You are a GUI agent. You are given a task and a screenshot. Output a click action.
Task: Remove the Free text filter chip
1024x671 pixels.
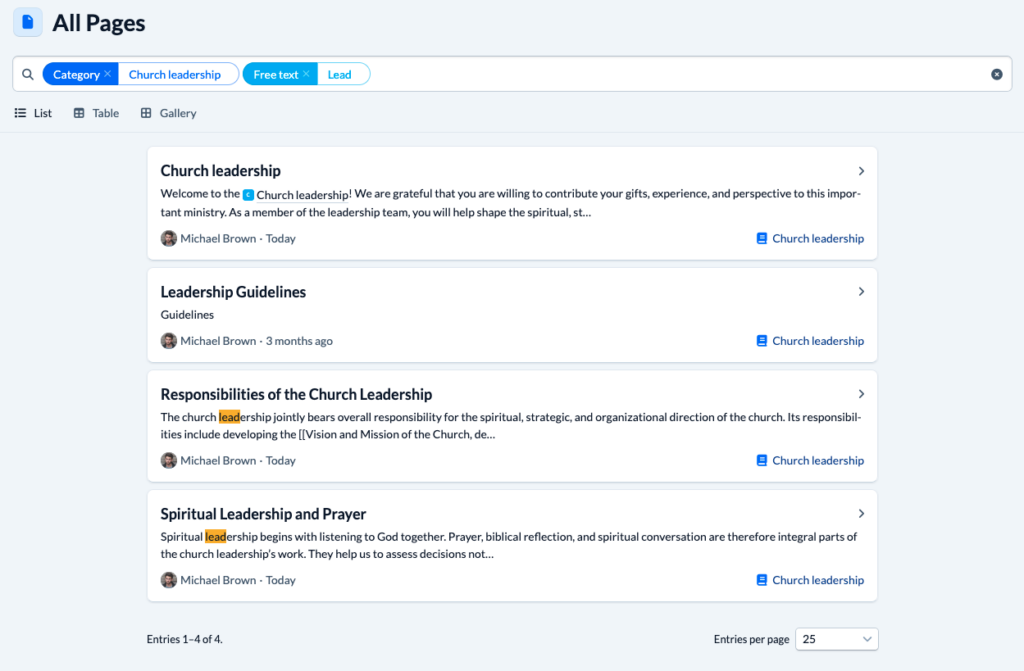click(x=306, y=74)
